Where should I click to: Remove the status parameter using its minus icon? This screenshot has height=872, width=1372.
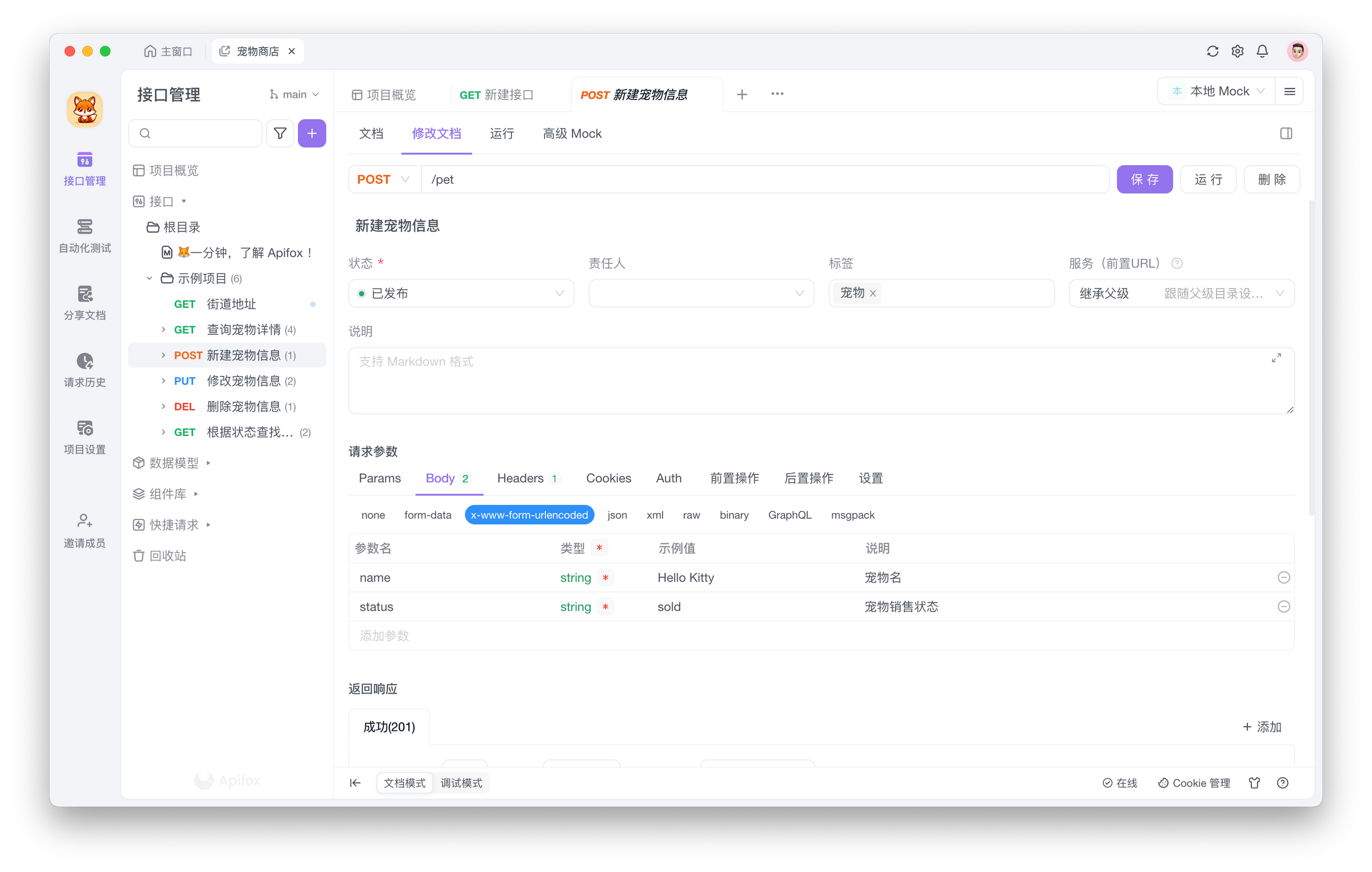tap(1285, 606)
